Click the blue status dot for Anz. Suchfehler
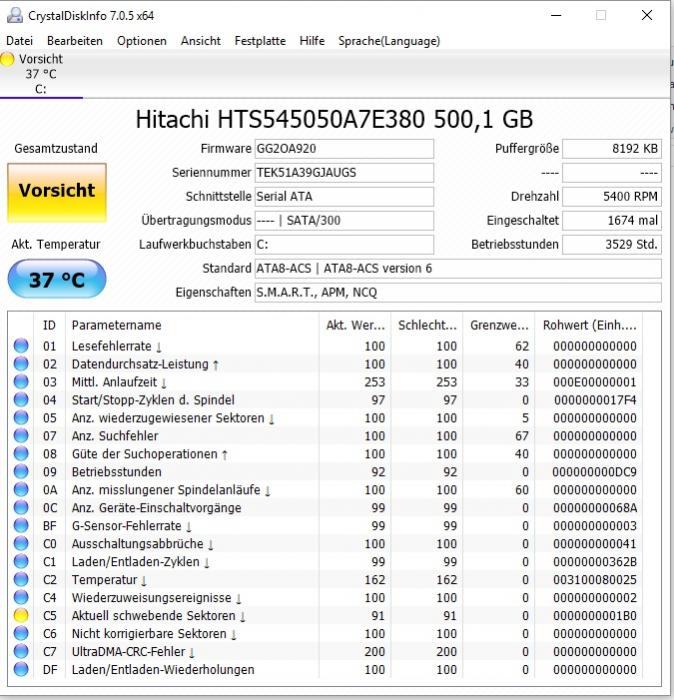 point(21,436)
